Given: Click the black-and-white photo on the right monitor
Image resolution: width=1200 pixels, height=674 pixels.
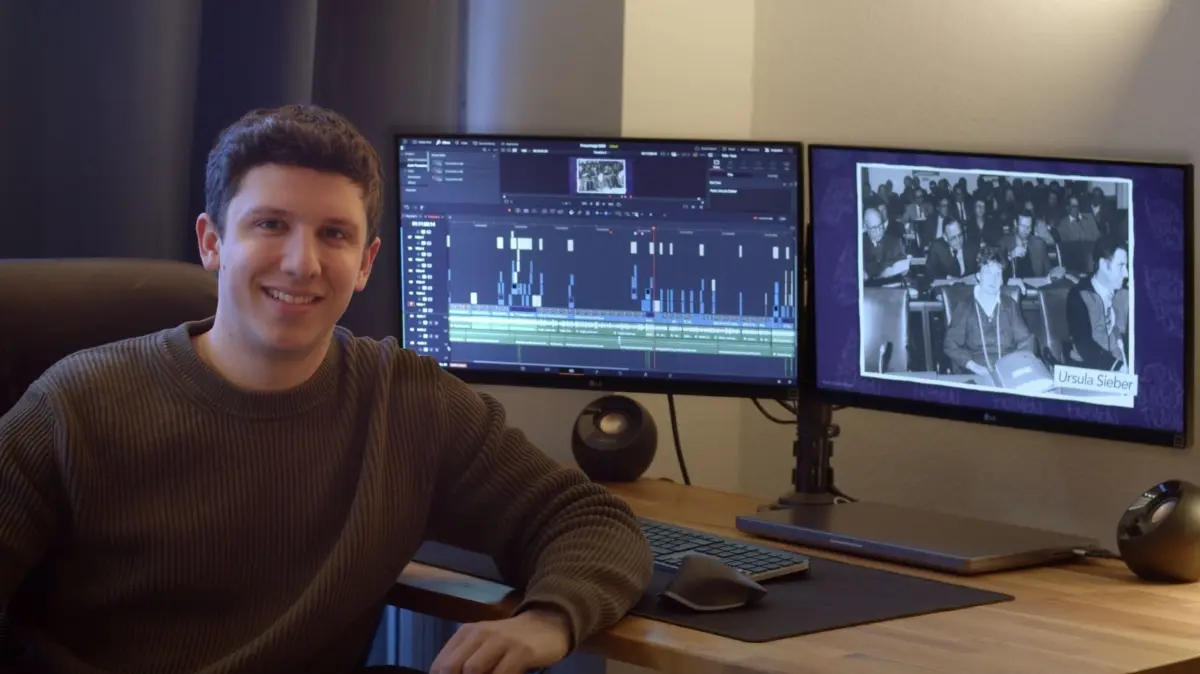Looking at the screenshot, I should (996, 283).
